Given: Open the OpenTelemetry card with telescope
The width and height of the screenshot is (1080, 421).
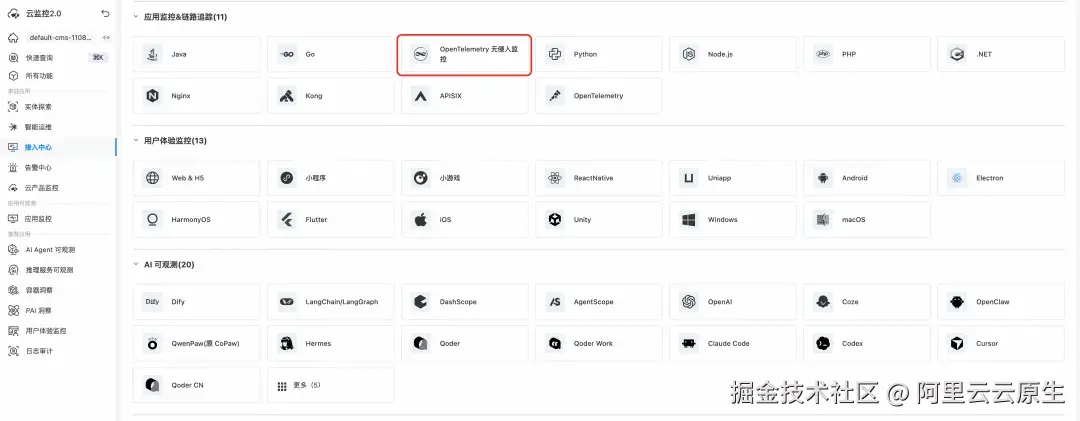Looking at the screenshot, I should pos(599,96).
